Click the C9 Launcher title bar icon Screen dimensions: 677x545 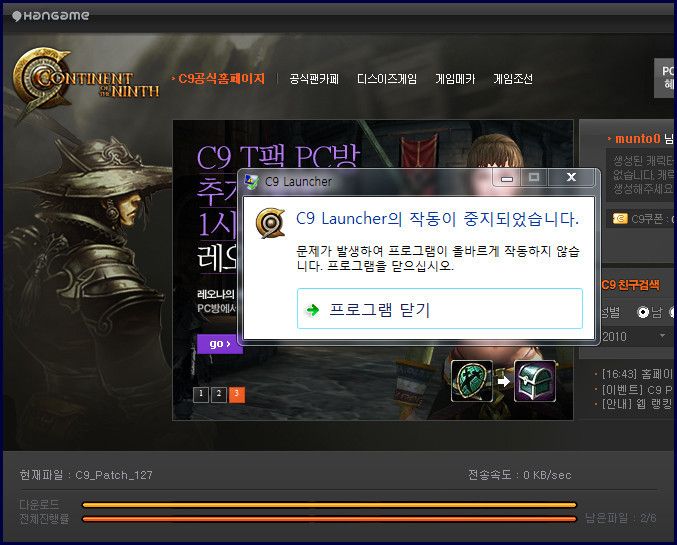(251, 181)
